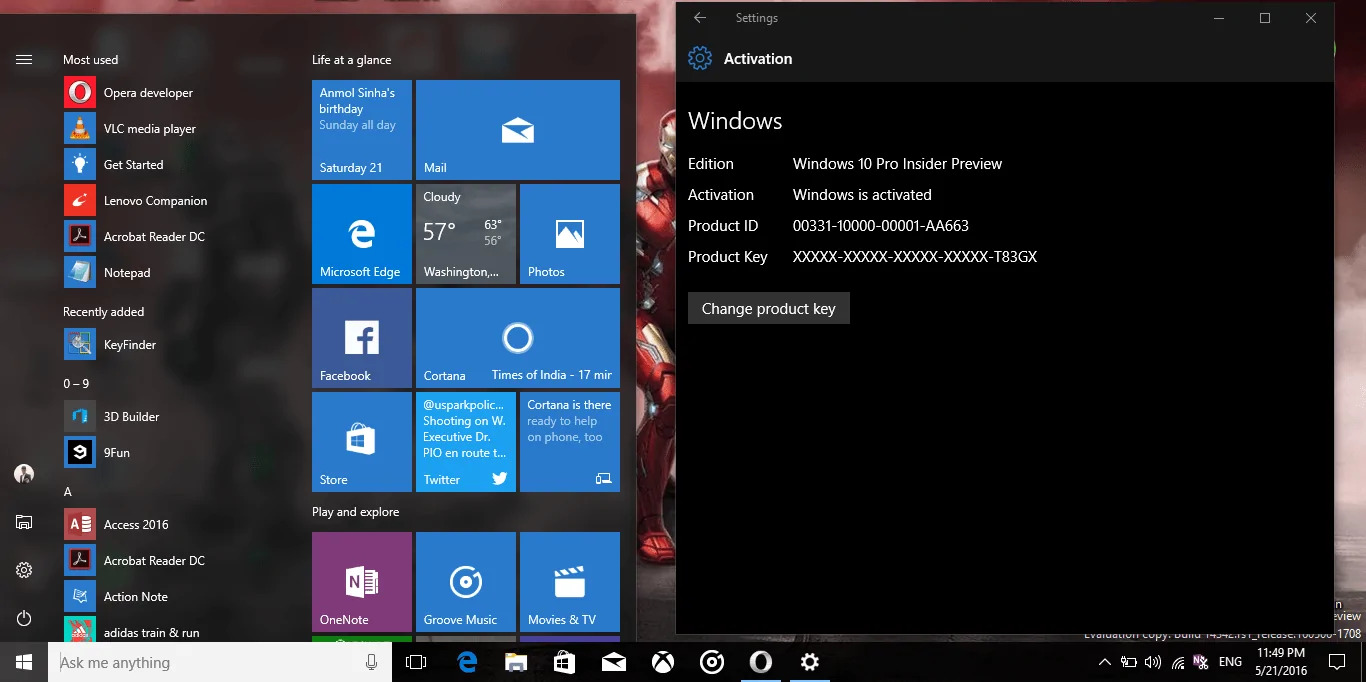This screenshot has height=682, width=1366.
Task: Open the Movies & TV tile
Action: [570, 582]
